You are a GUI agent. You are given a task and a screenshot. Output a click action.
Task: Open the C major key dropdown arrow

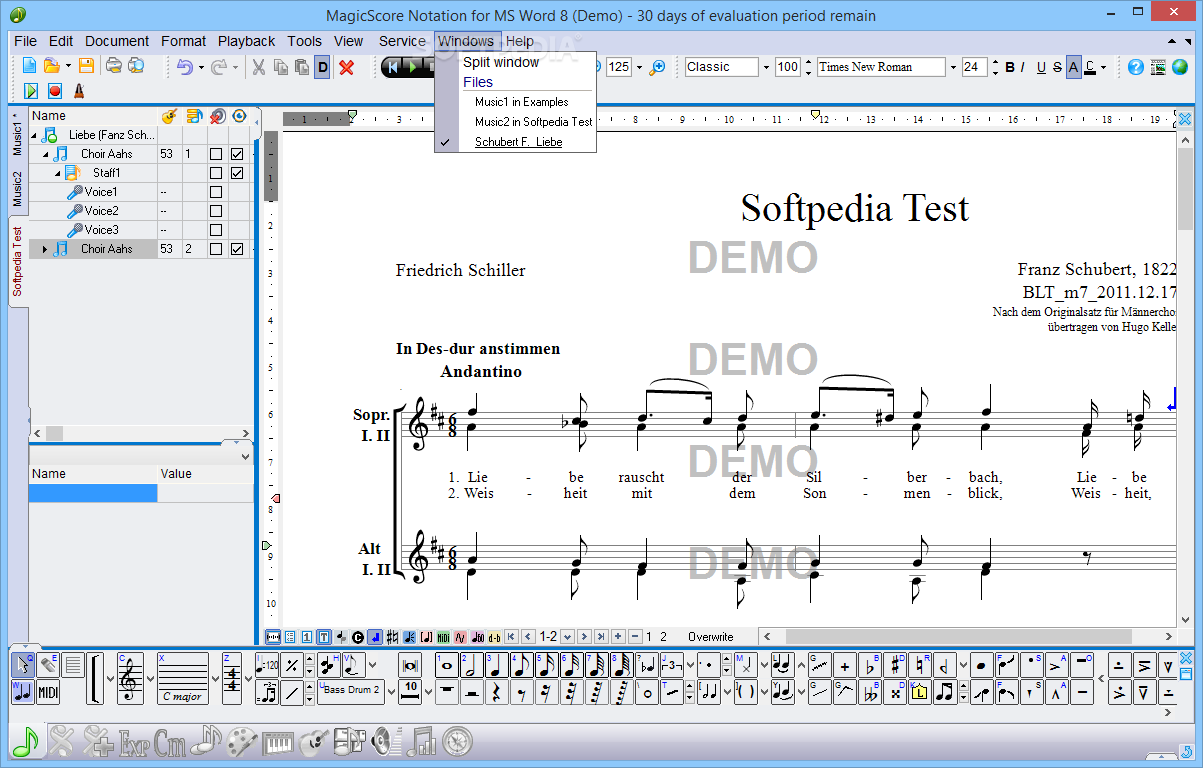pyautogui.click(x=216, y=678)
